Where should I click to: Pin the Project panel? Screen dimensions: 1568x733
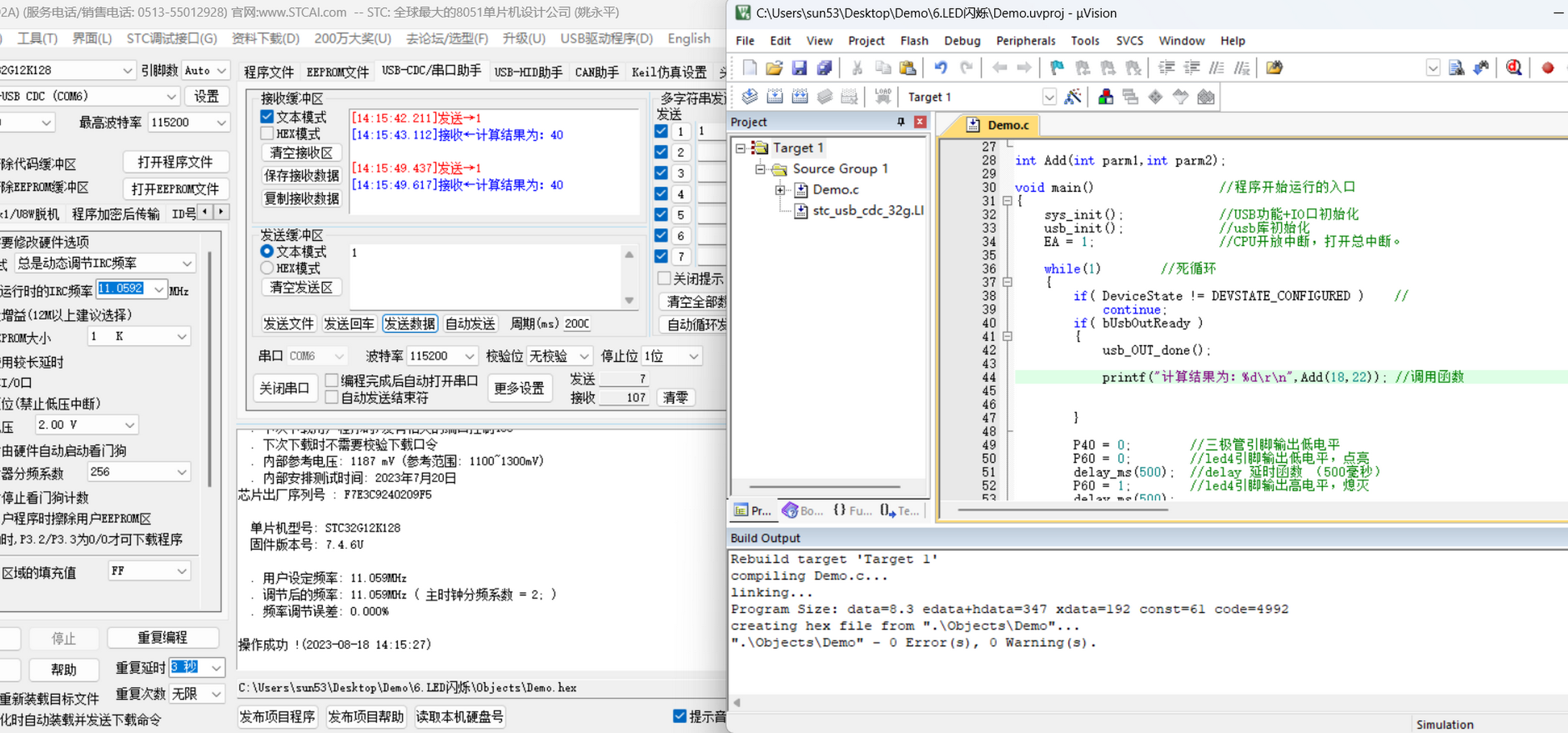pyautogui.click(x=901, y=122)
